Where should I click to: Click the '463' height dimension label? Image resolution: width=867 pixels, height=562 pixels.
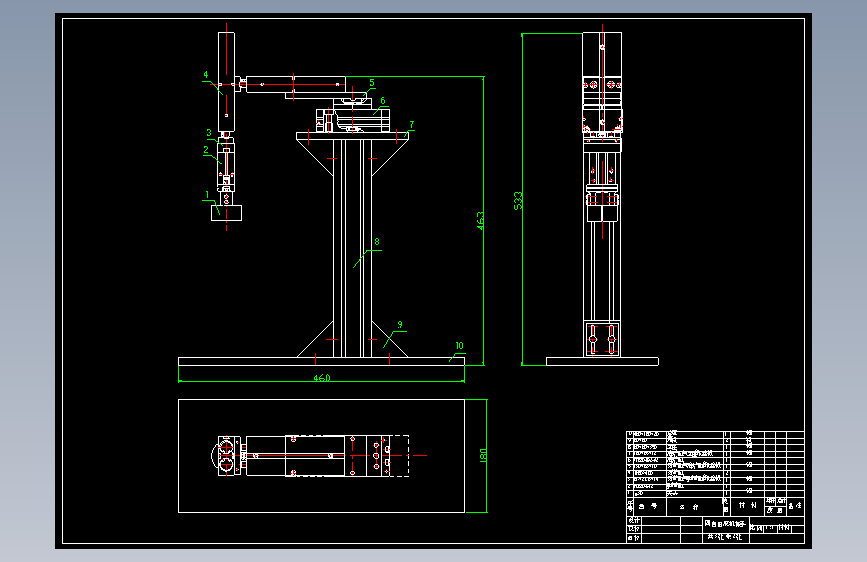480,221
